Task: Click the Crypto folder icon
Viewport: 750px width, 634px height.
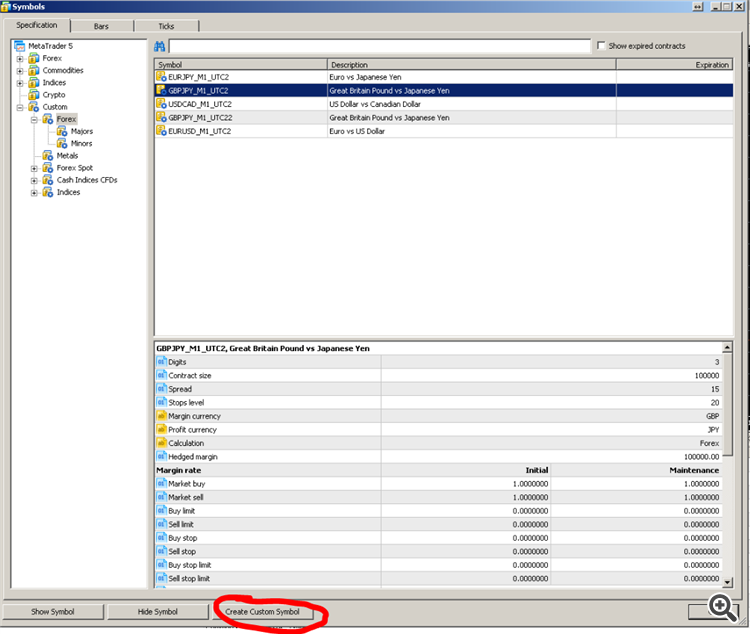Action: click(x=33, y=95)
